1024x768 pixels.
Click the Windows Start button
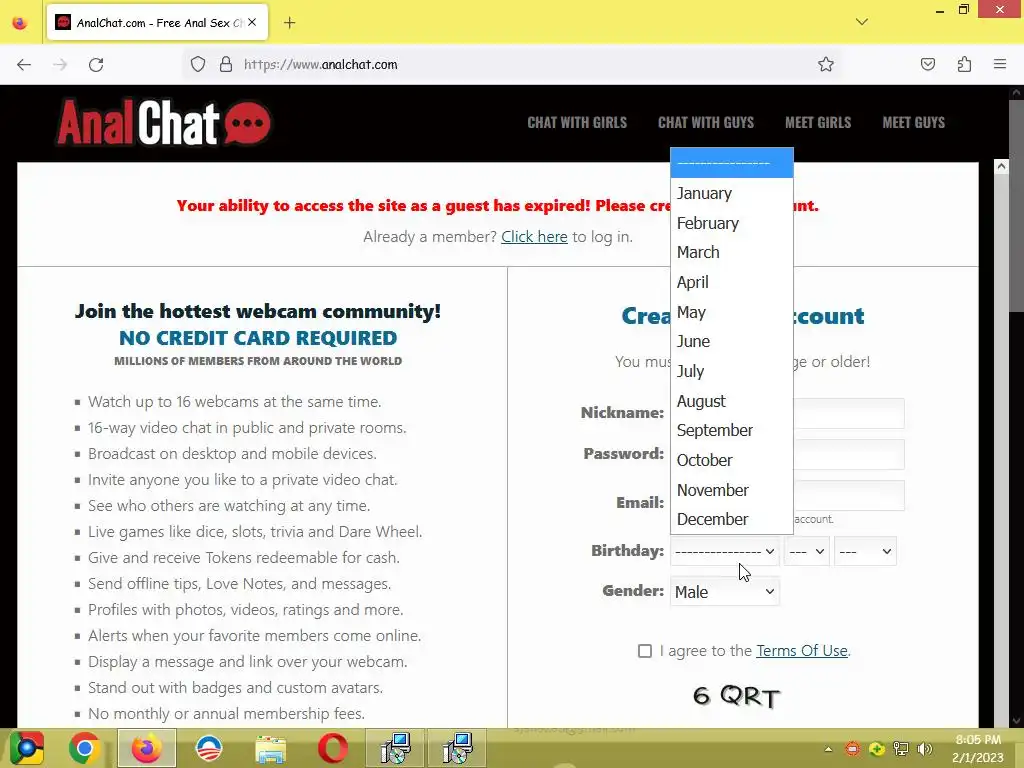tap(26, 748)
